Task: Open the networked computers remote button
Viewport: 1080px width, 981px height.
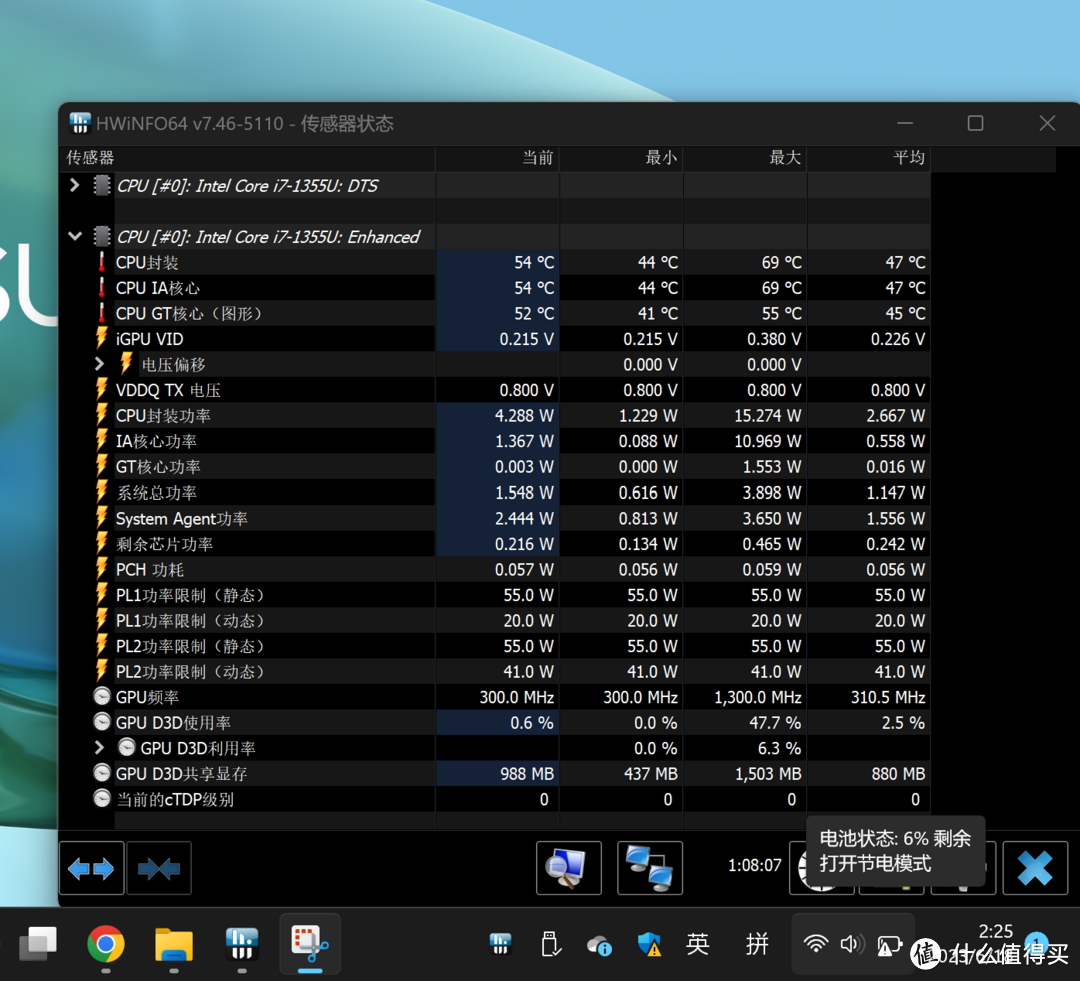Action: (x=650, y=868)
